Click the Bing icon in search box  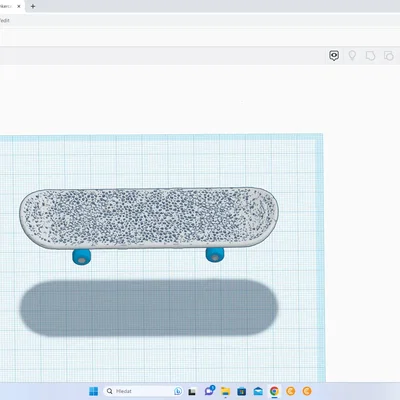point(178,391)
